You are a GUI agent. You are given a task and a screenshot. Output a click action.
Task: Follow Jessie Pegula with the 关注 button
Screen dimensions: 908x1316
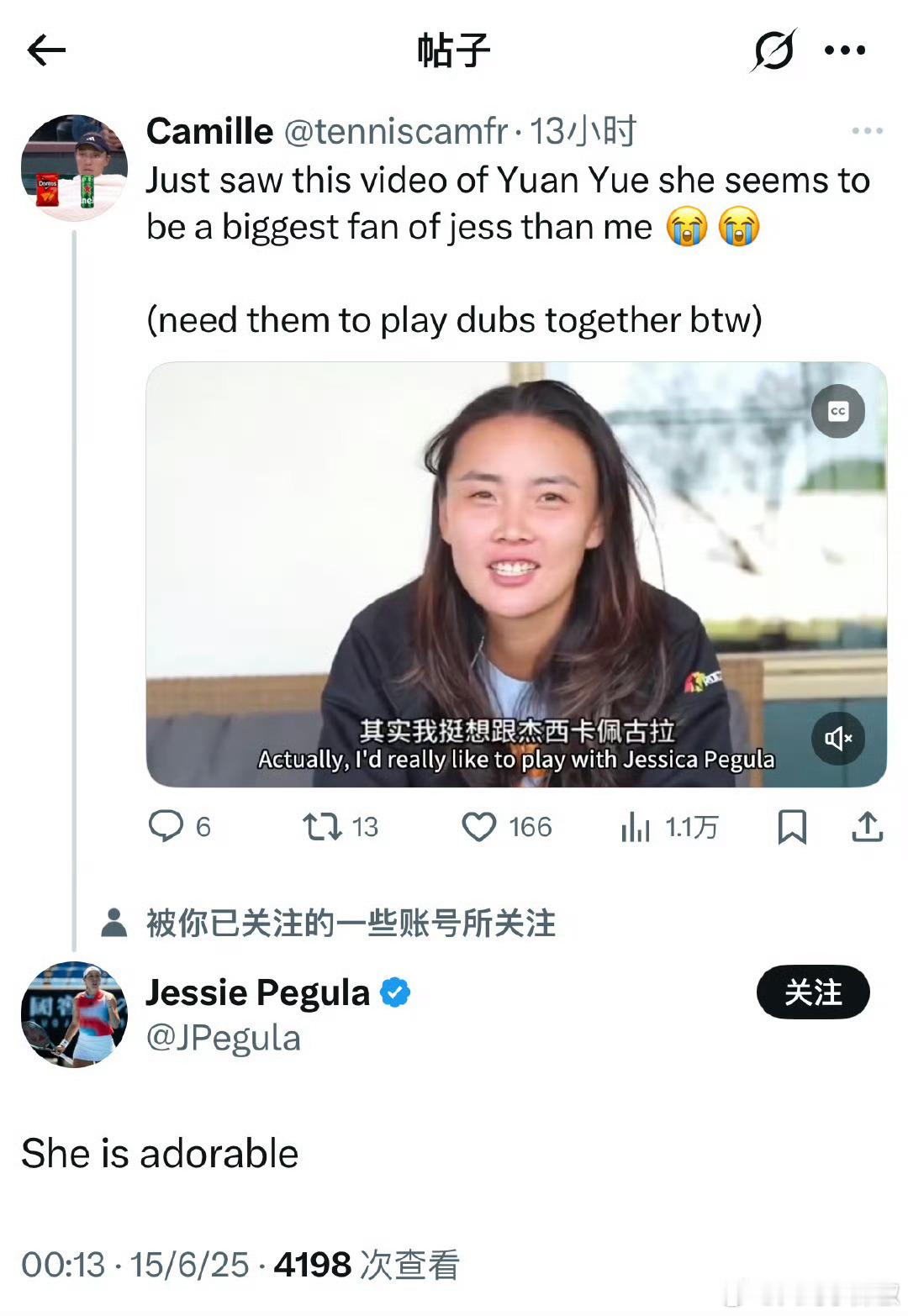coord(813,992)
